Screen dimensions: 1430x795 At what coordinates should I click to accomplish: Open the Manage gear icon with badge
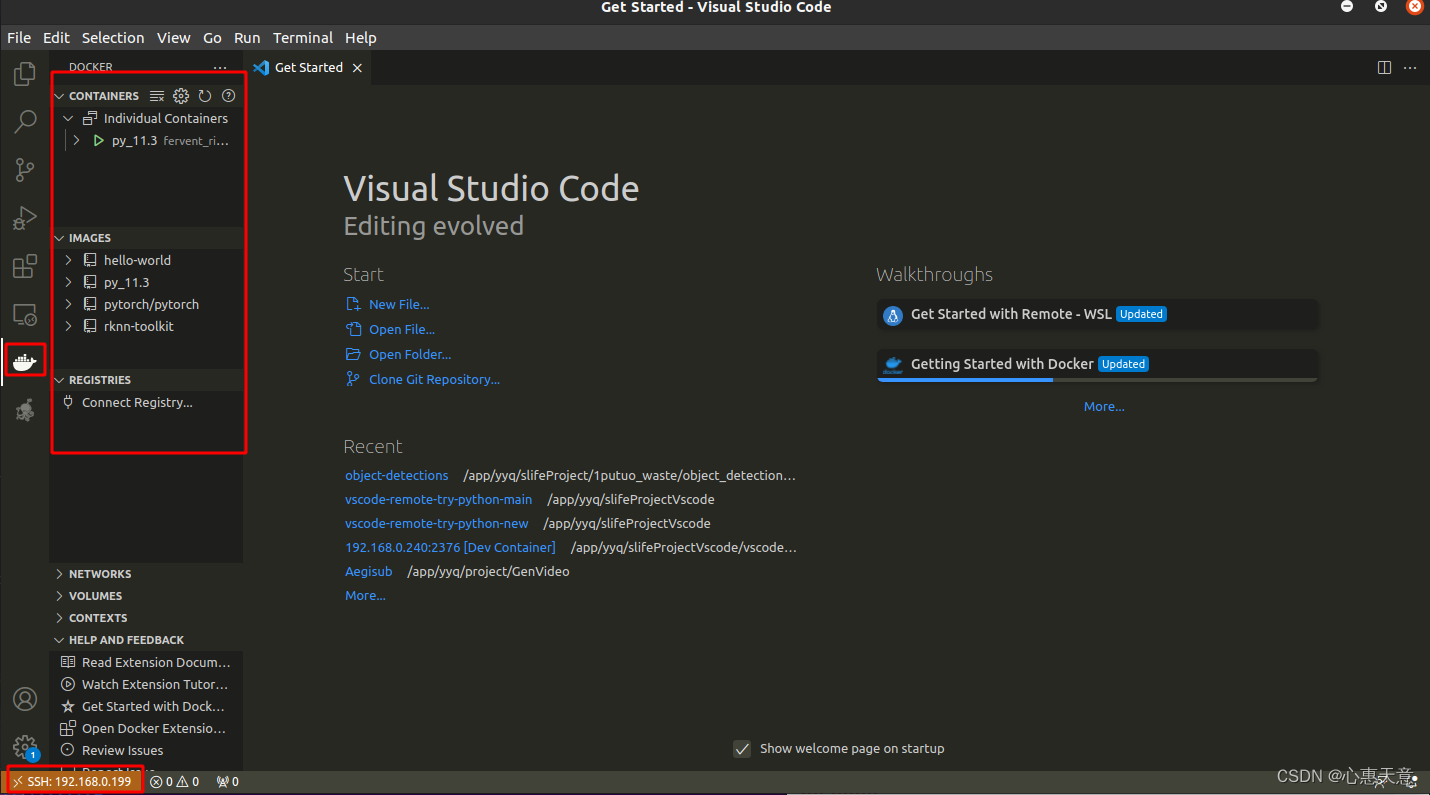point(24,747)
